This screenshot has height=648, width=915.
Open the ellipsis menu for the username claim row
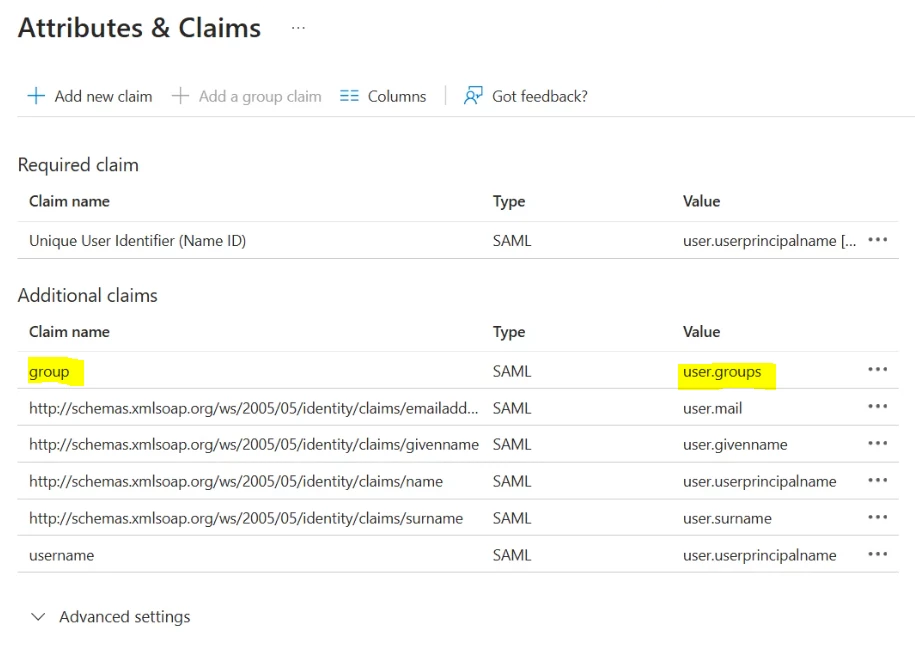(878, 554)
